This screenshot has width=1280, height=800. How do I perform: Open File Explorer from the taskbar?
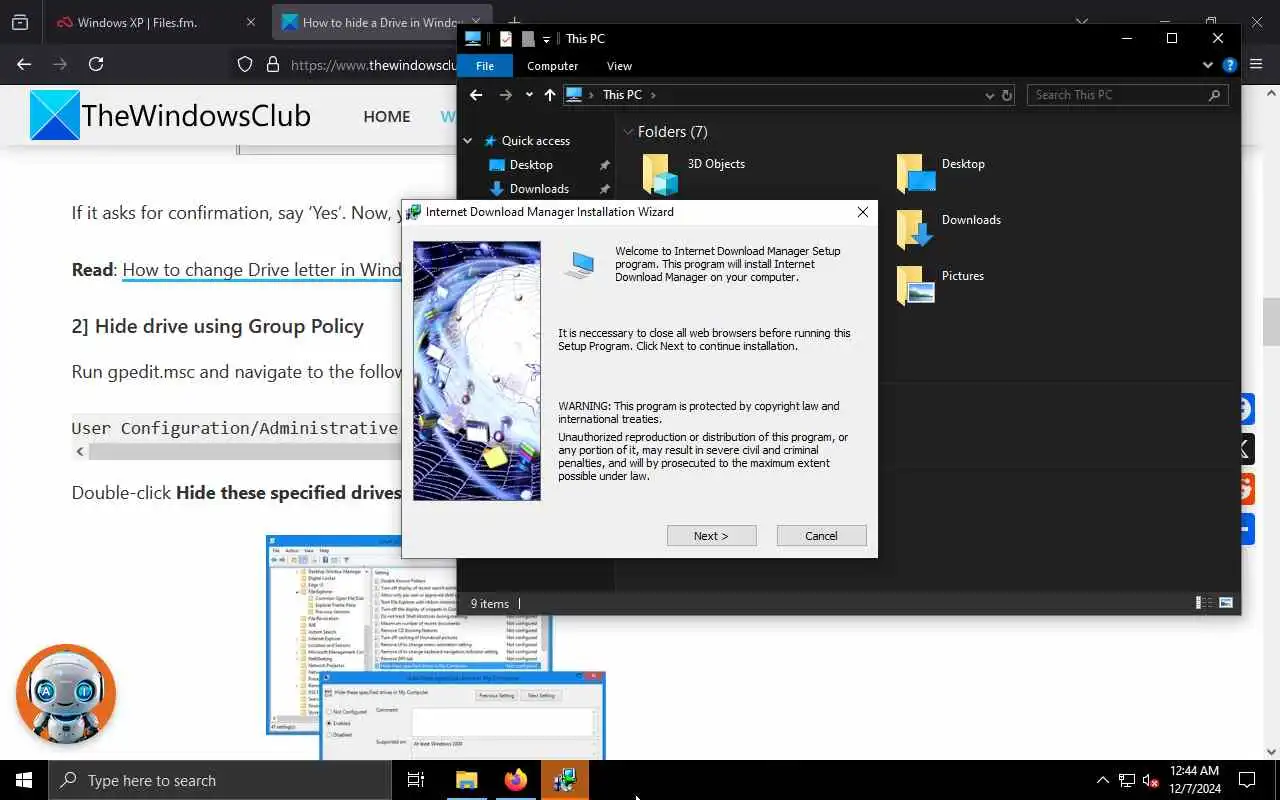click(467, 780)
